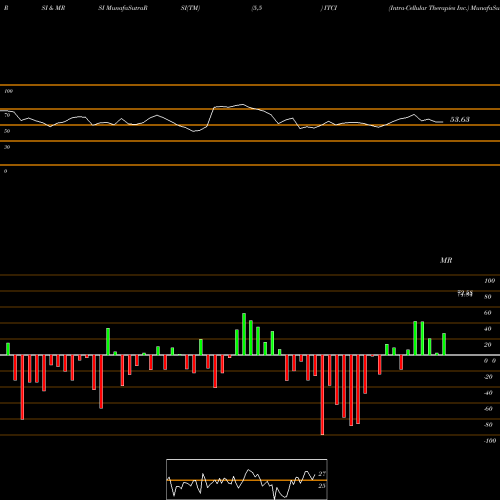This screenshot has width=500, height=500.
Task: Click the ITCI ticker text in the title
Action: point(330,8)
